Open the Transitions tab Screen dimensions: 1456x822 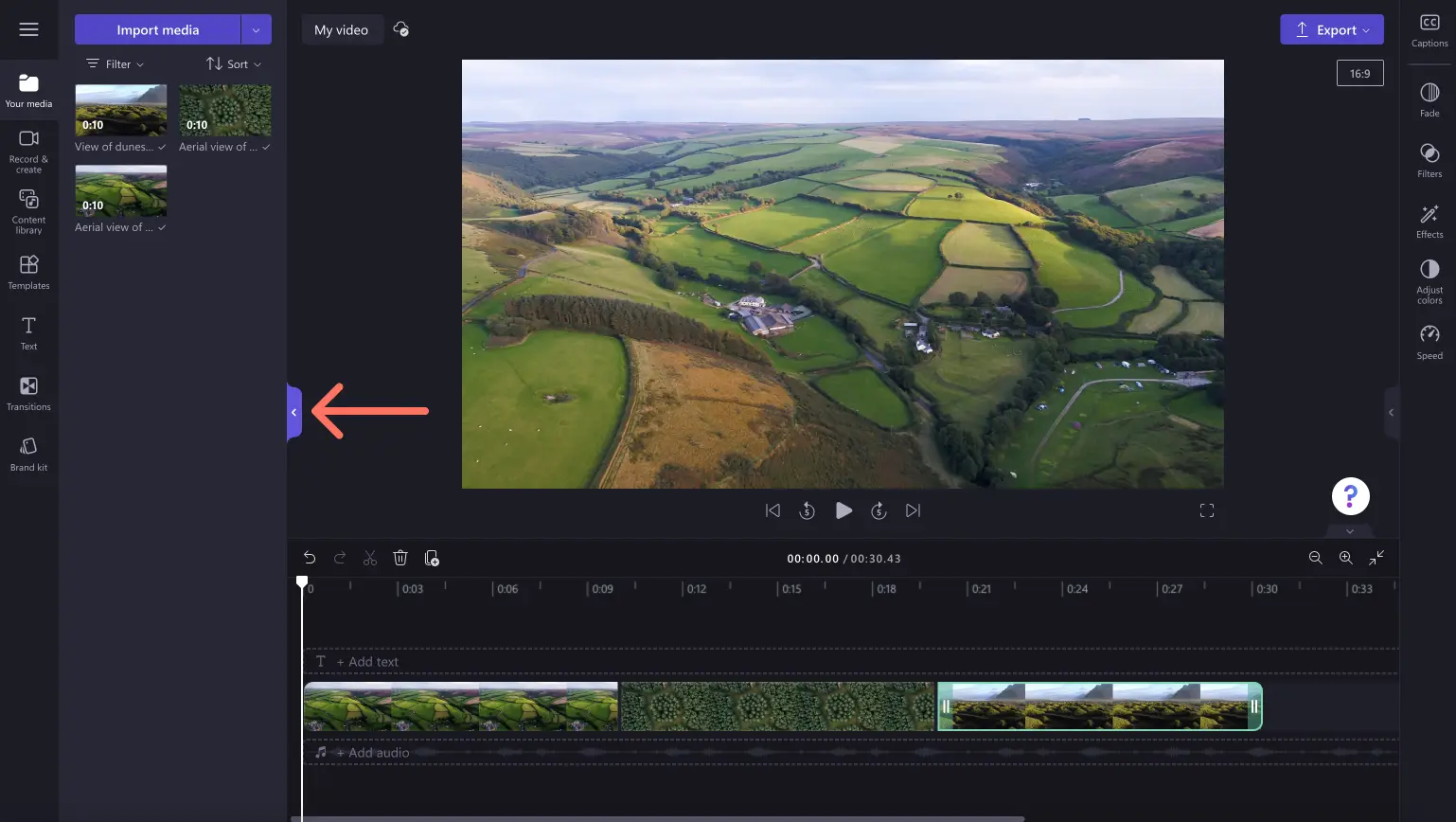pyautogui.click(x=28, y=393)
